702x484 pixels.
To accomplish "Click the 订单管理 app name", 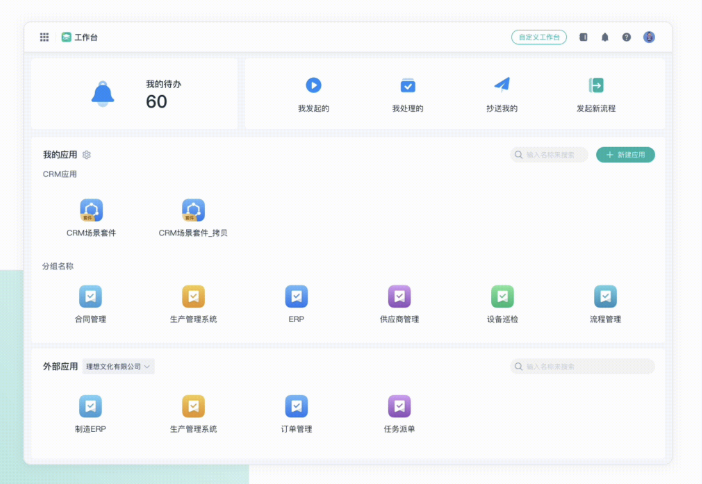I will pos(296,429).
